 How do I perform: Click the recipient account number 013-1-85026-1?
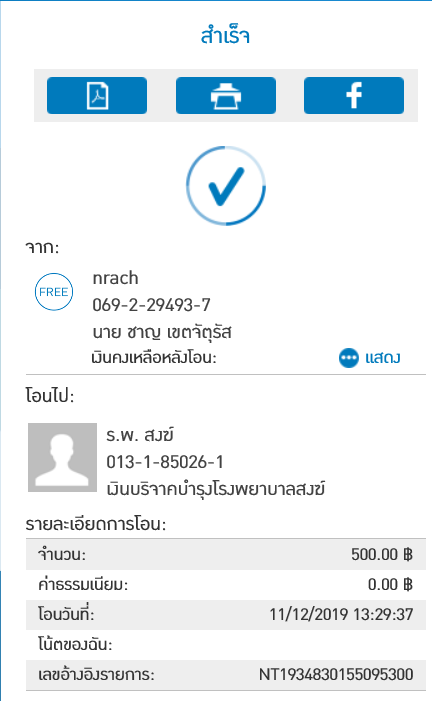(x=165, y=462)
